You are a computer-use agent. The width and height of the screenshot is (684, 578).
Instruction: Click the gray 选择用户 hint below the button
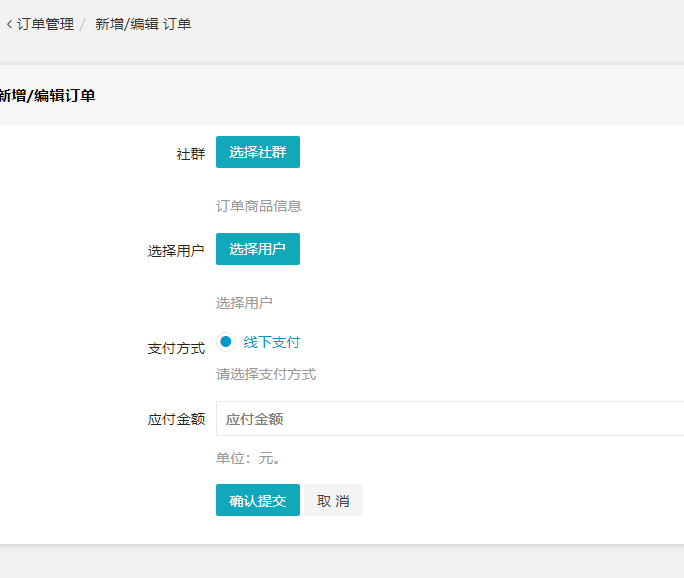point(244,303)
